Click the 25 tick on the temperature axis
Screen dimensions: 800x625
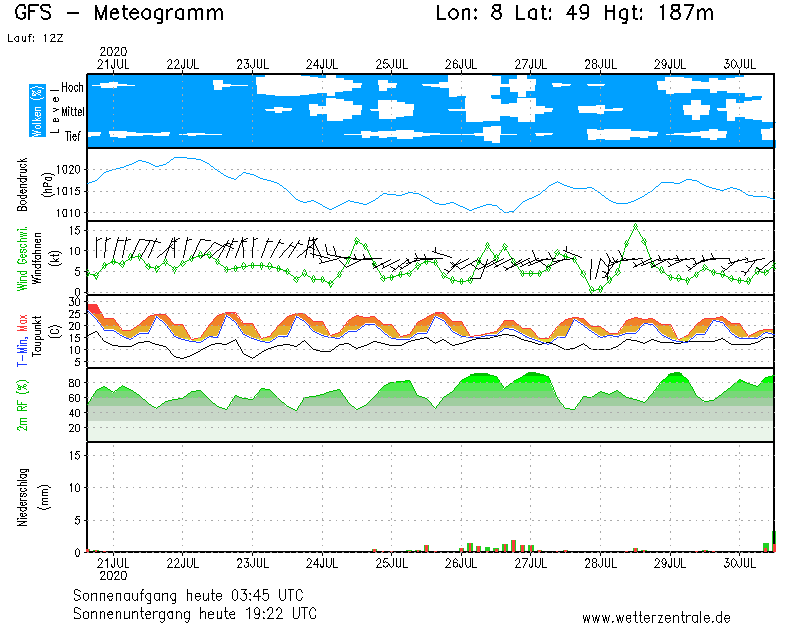point(74,314)
